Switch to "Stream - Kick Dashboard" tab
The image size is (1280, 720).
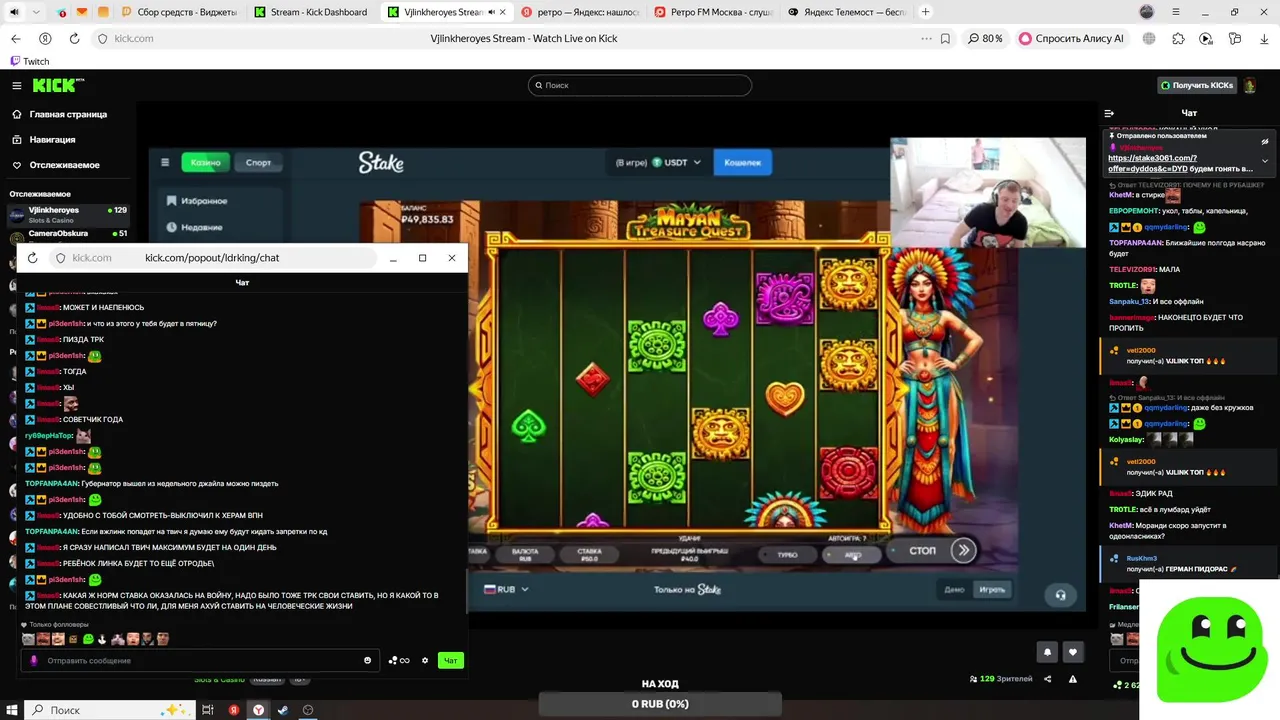coord(310,12)
